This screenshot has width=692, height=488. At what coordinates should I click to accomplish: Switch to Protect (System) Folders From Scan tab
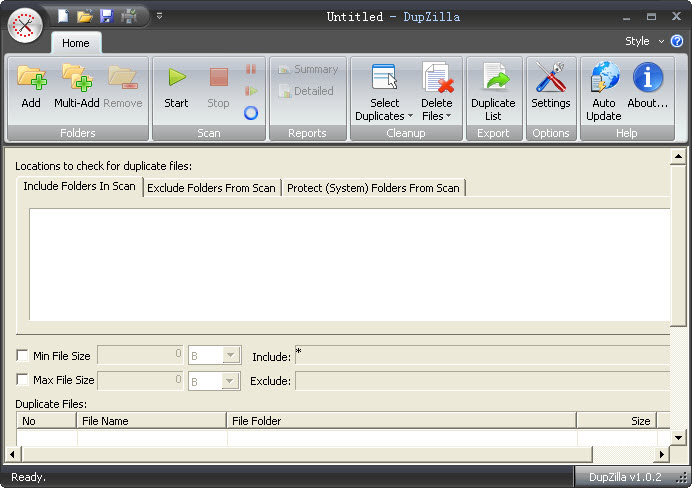[373, 187]
